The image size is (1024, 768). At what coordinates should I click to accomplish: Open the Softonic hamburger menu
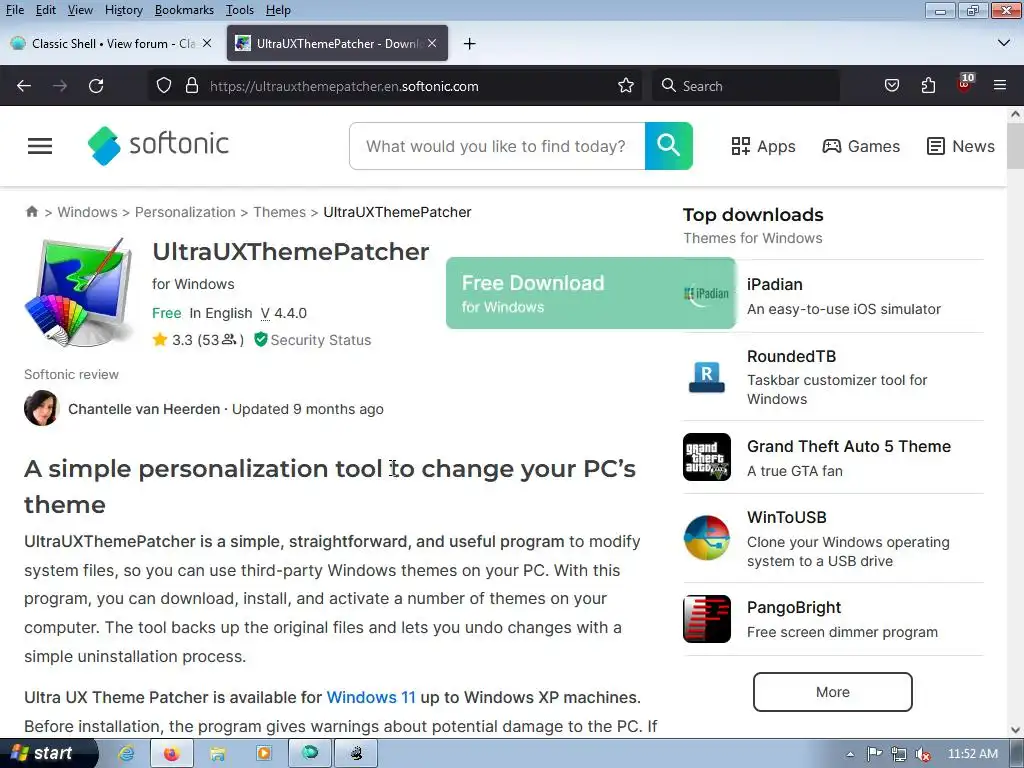[x=40, y=146]
